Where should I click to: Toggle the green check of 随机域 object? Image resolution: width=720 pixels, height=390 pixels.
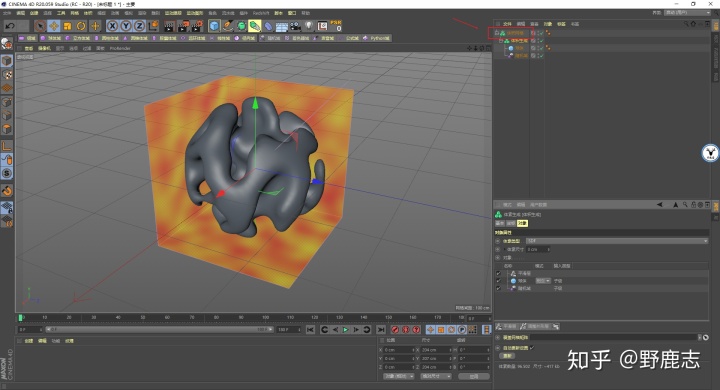541,56
